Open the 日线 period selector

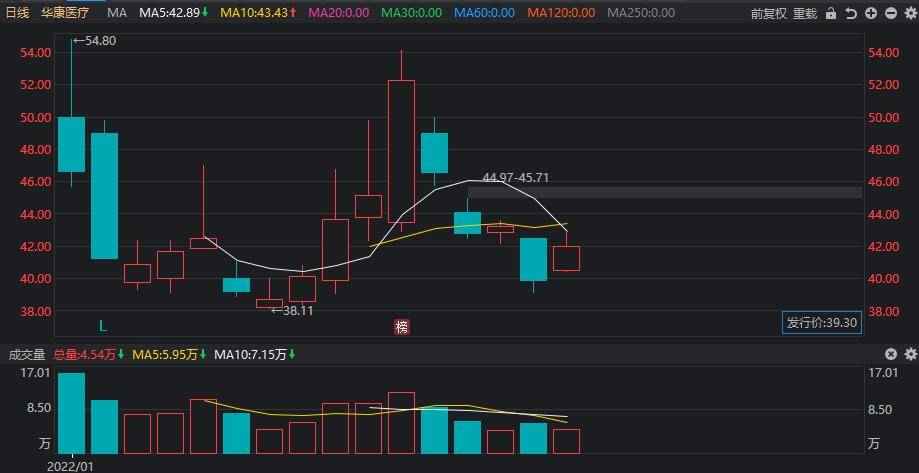click(20, 13)
